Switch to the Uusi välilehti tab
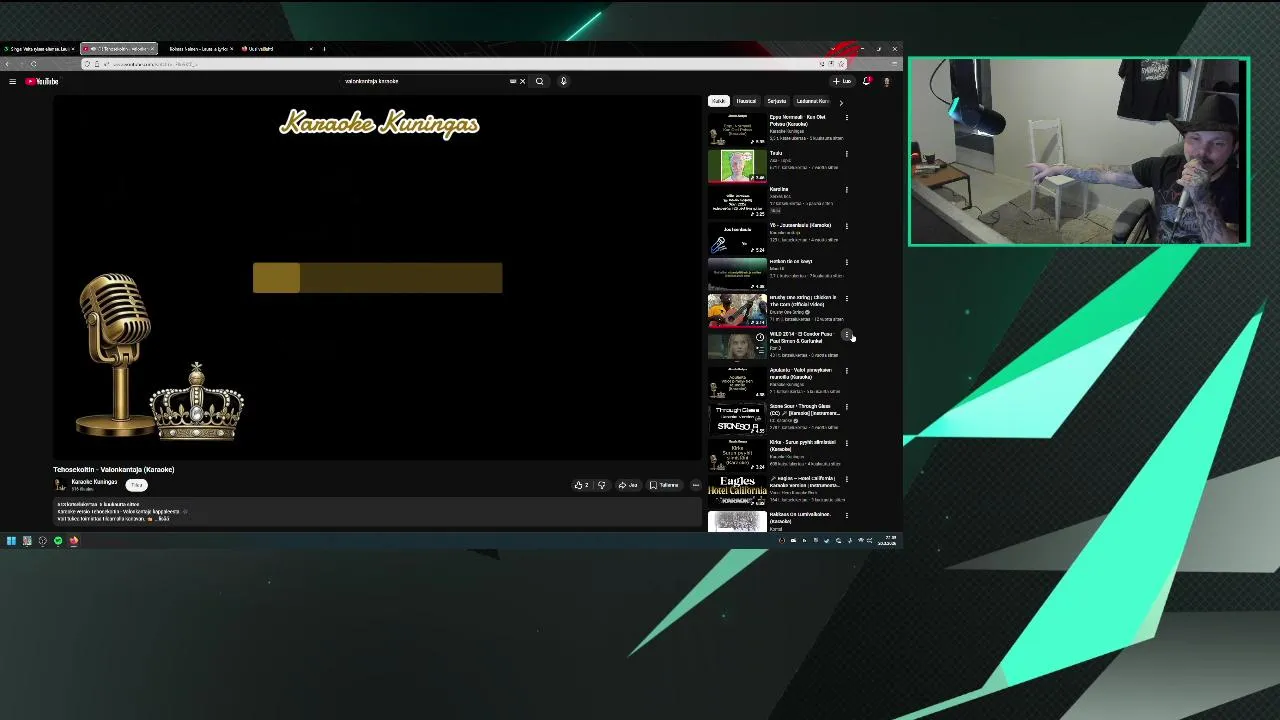Screen dimensions: 1280x720 (x=277, y=49)
